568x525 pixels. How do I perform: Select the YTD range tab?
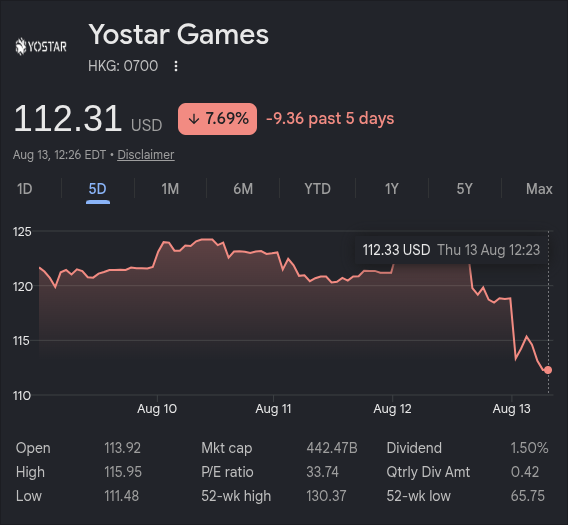click(317, 189)
